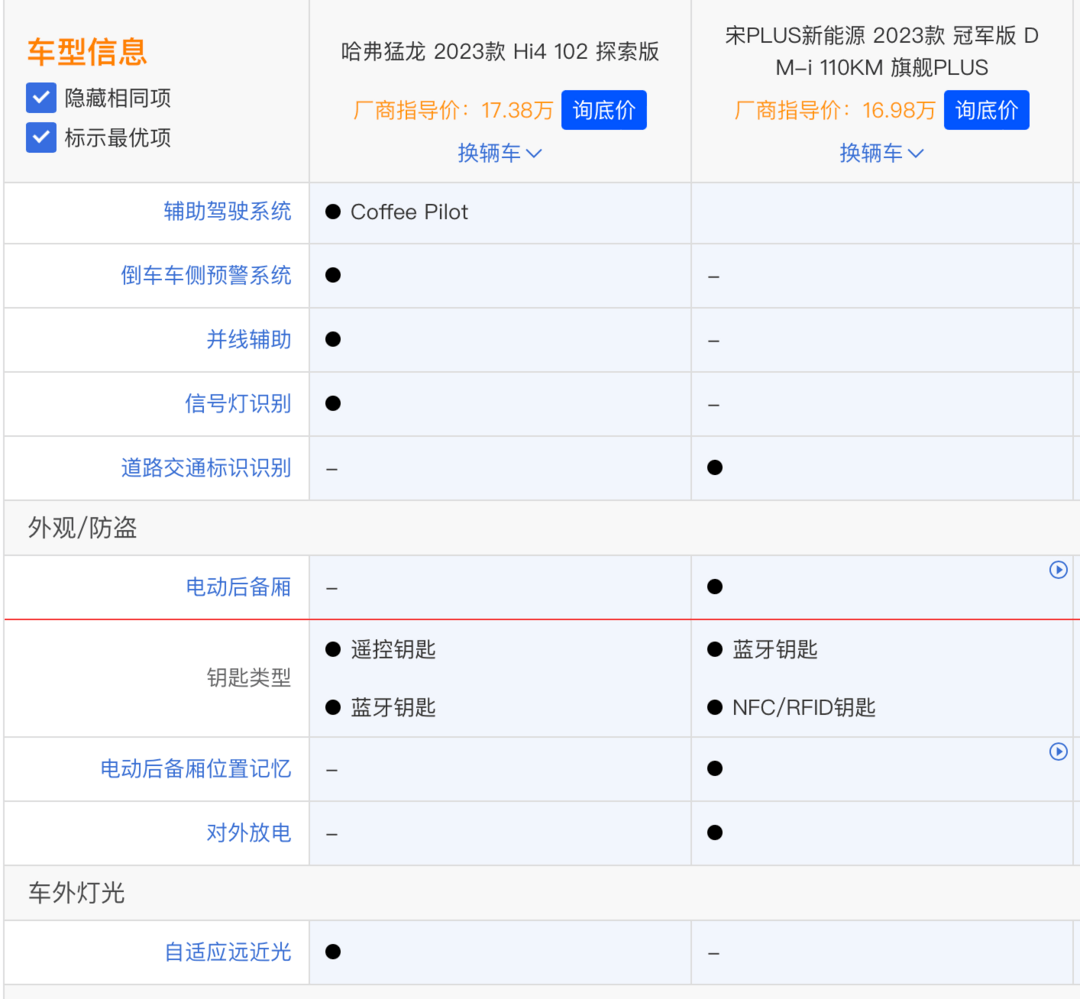Click 询底价 button for 哈弗猛龙
This screenshot has height=999, width=1080.
[603, 110]
